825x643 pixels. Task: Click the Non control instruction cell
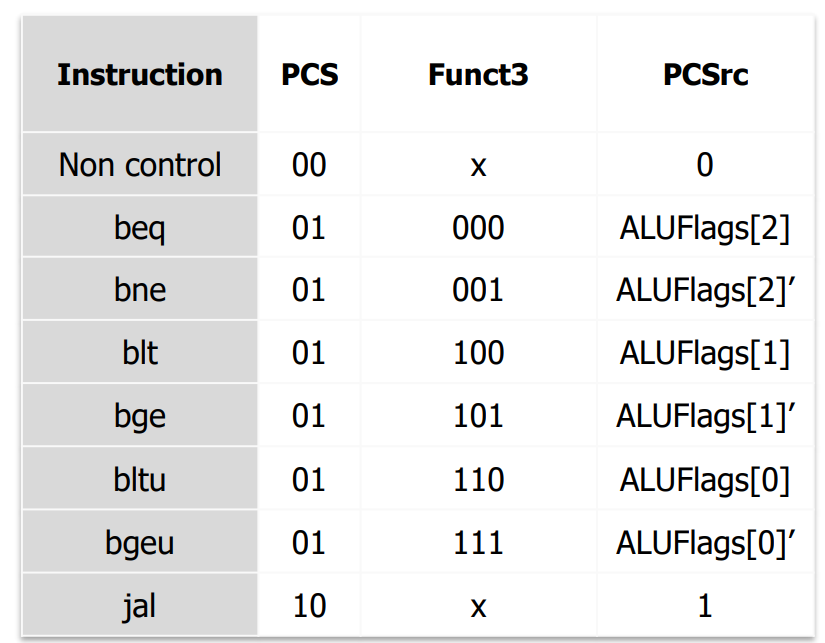tap(140, 165)
